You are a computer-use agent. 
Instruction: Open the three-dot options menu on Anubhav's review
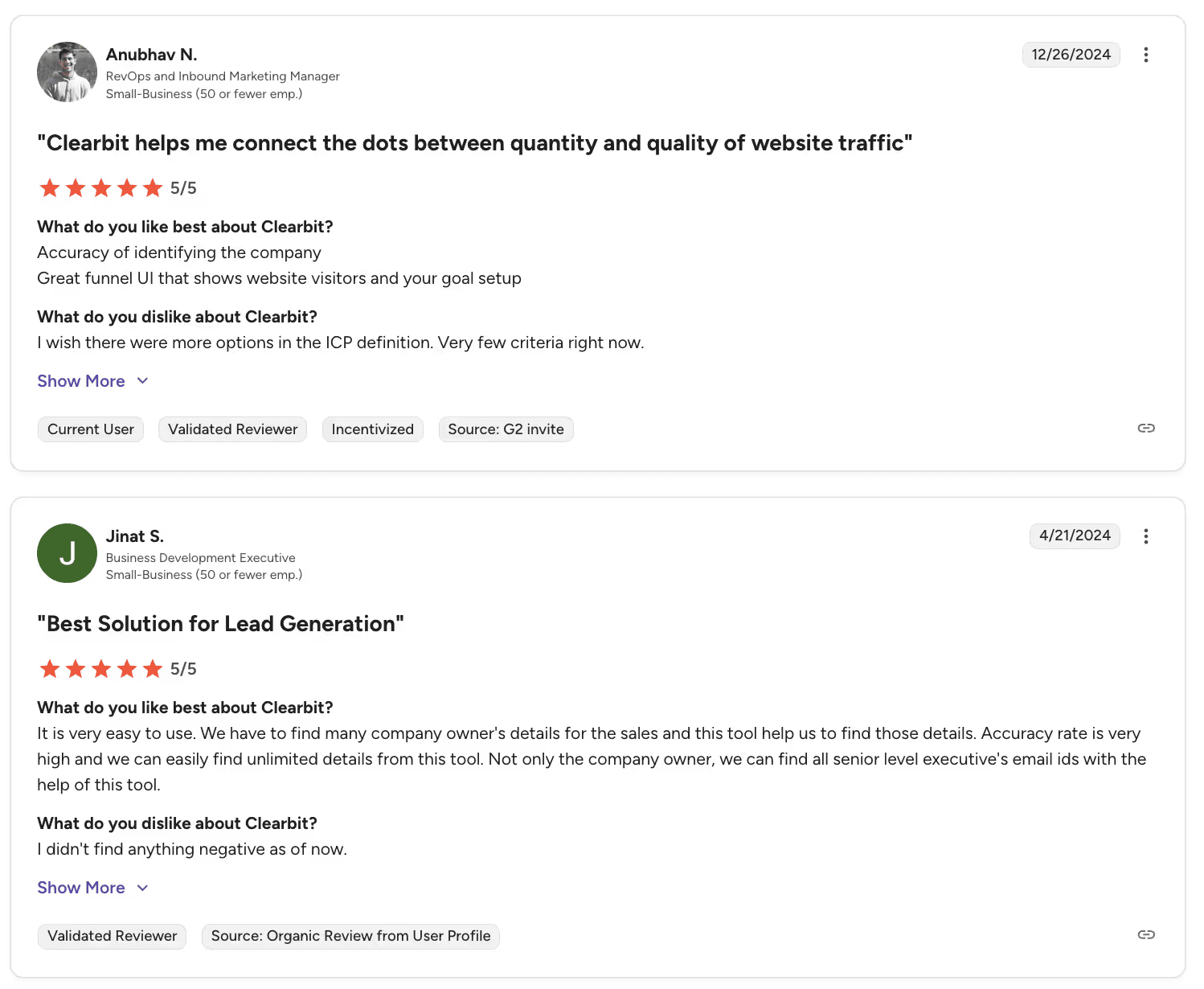pyautogui.click(x=1146, y=55)
